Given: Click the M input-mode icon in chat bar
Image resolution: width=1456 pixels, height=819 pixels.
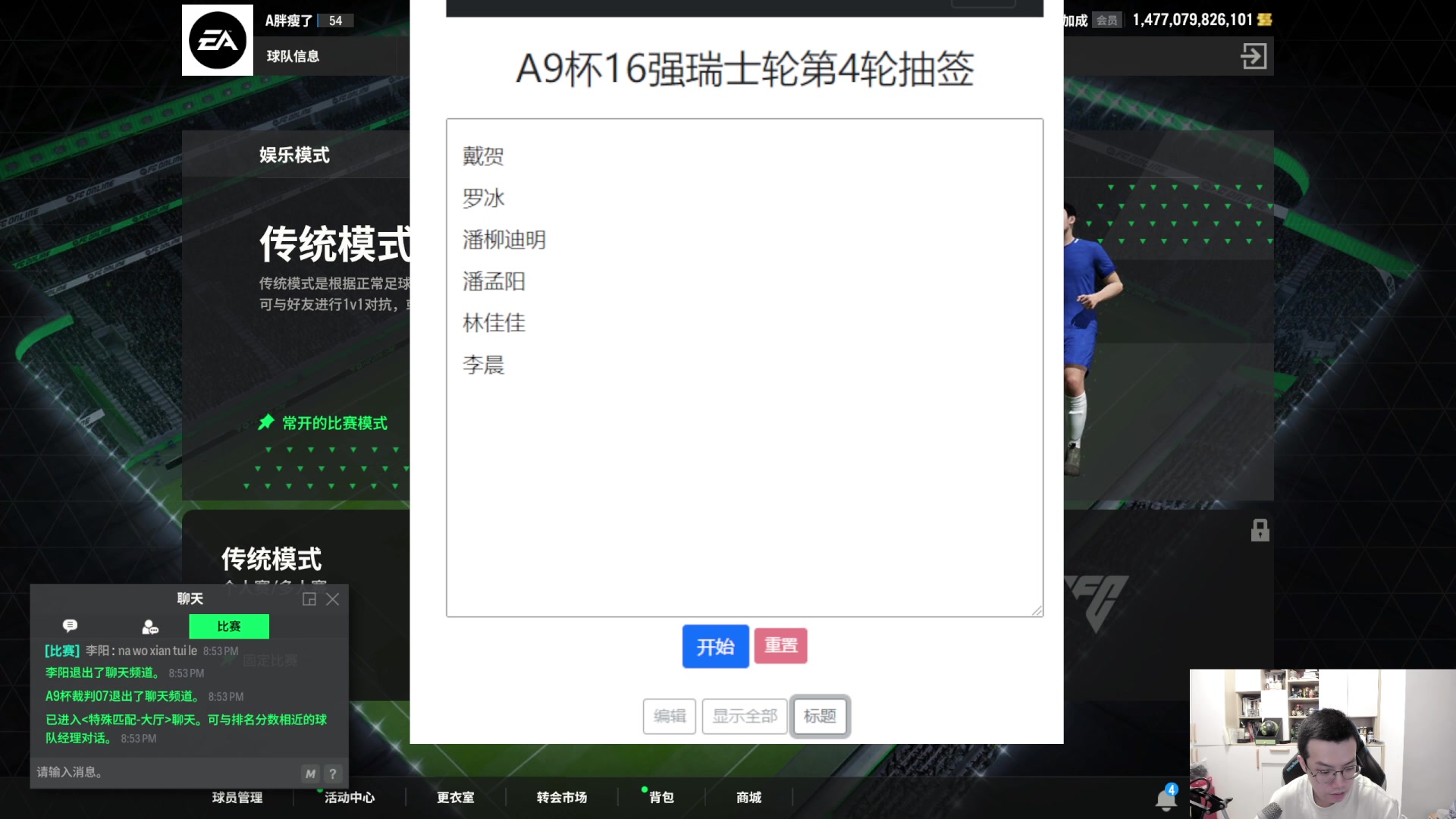Looking at the screenshot, I should 309,773.
